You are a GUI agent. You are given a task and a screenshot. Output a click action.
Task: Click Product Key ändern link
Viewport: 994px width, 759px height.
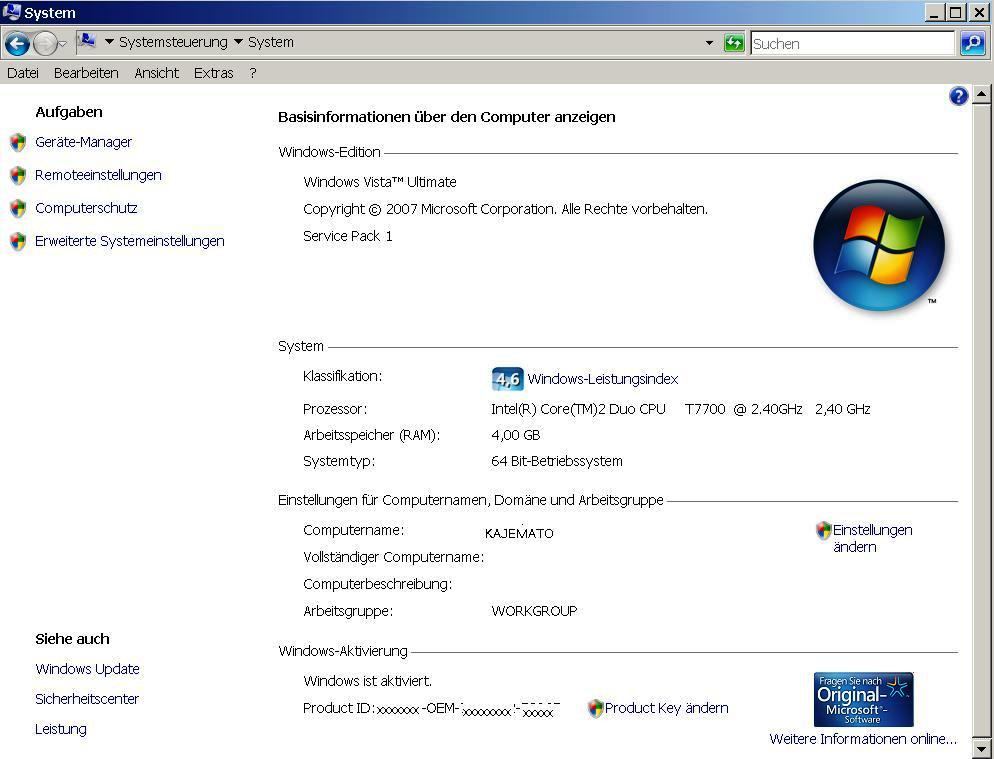[x=666, y=708]
